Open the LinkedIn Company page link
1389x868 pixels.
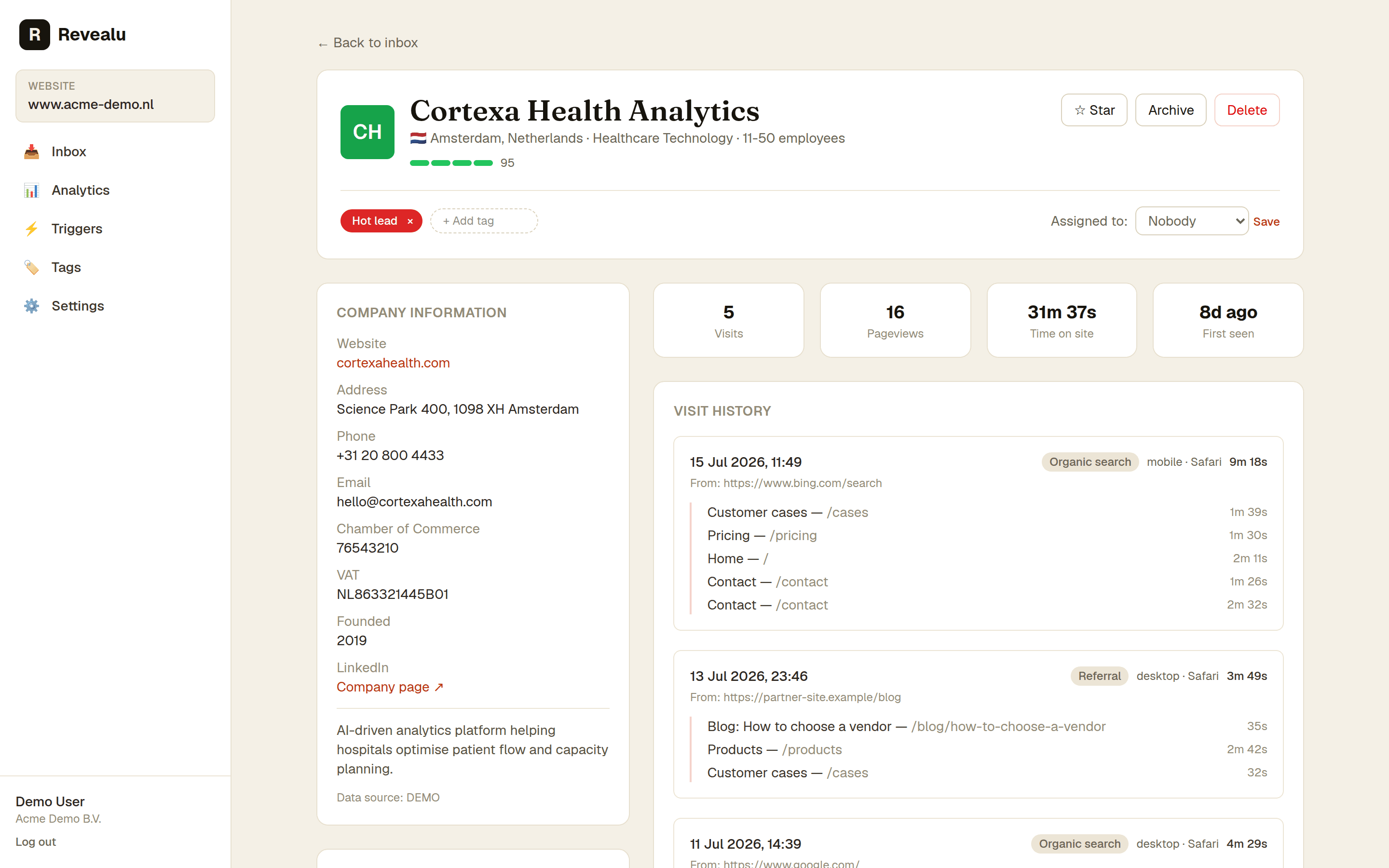[390, 687]
